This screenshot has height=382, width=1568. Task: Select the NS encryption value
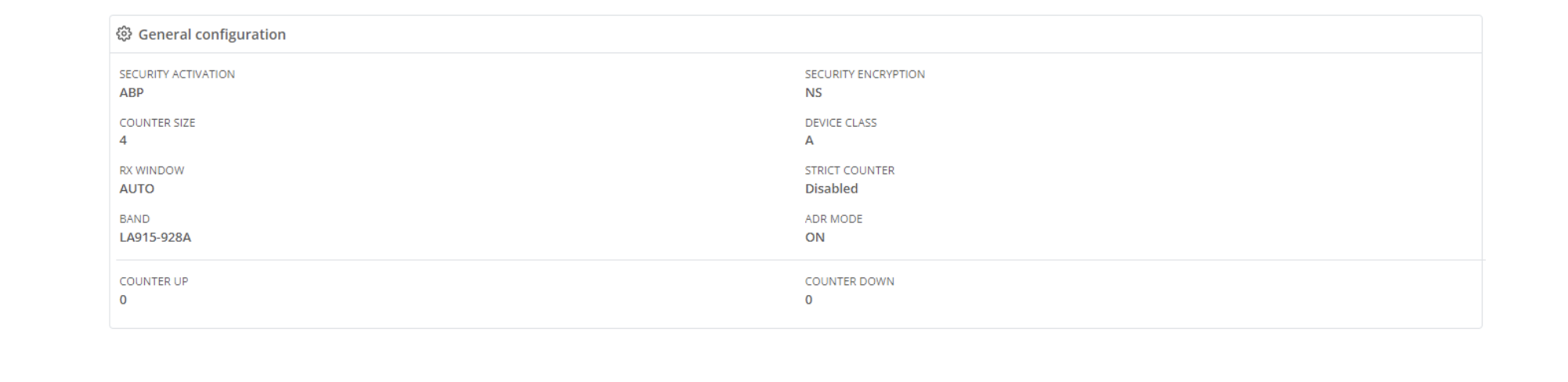tap(814, 92)
